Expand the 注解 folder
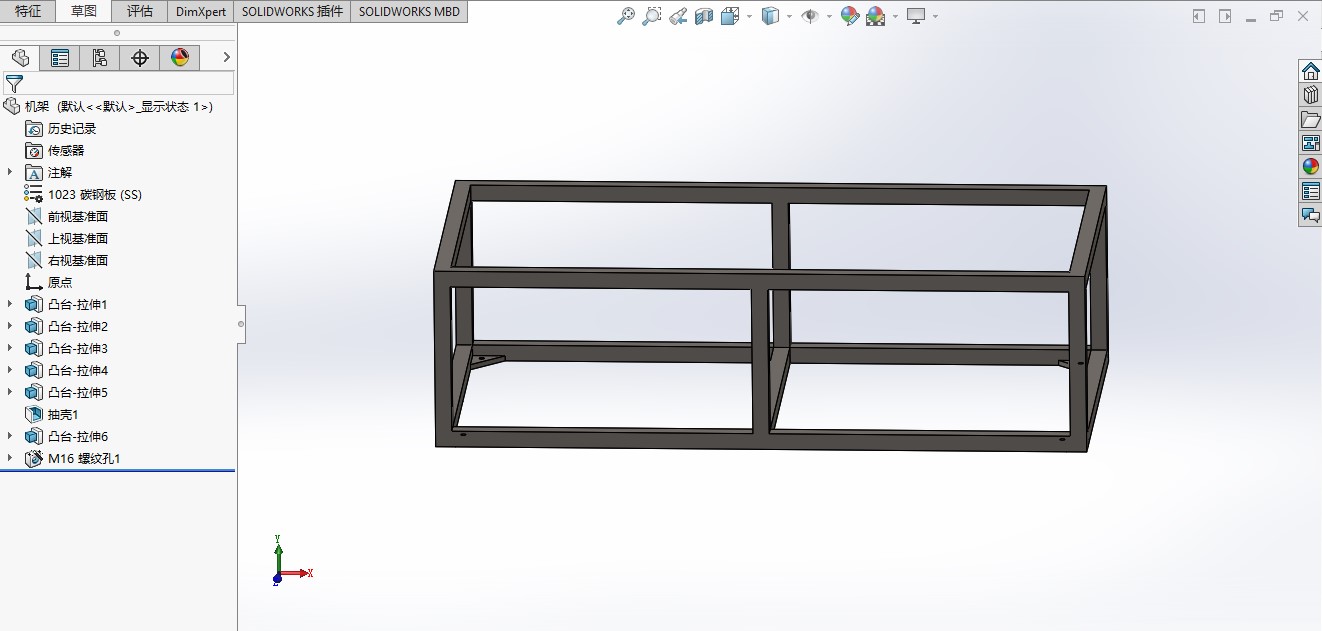Viewport: 1322px width, 631px height. 10,172
